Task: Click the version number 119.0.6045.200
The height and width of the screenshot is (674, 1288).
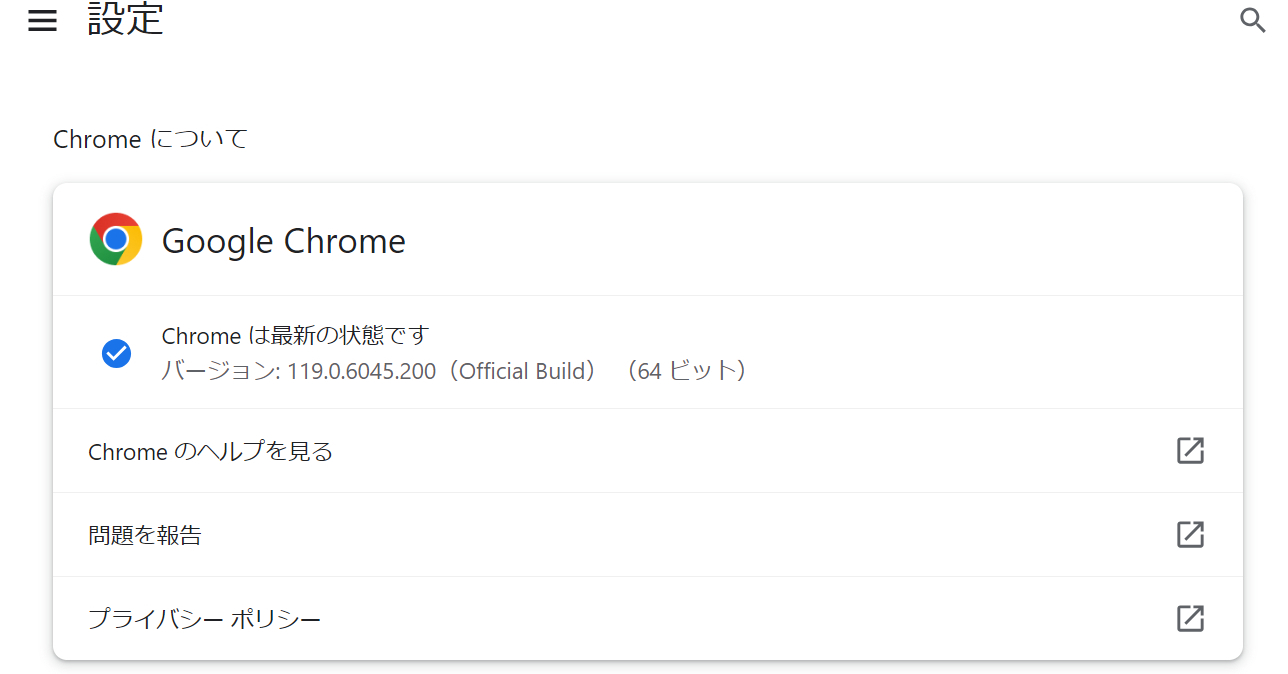Action: click(x=362, y=372)
